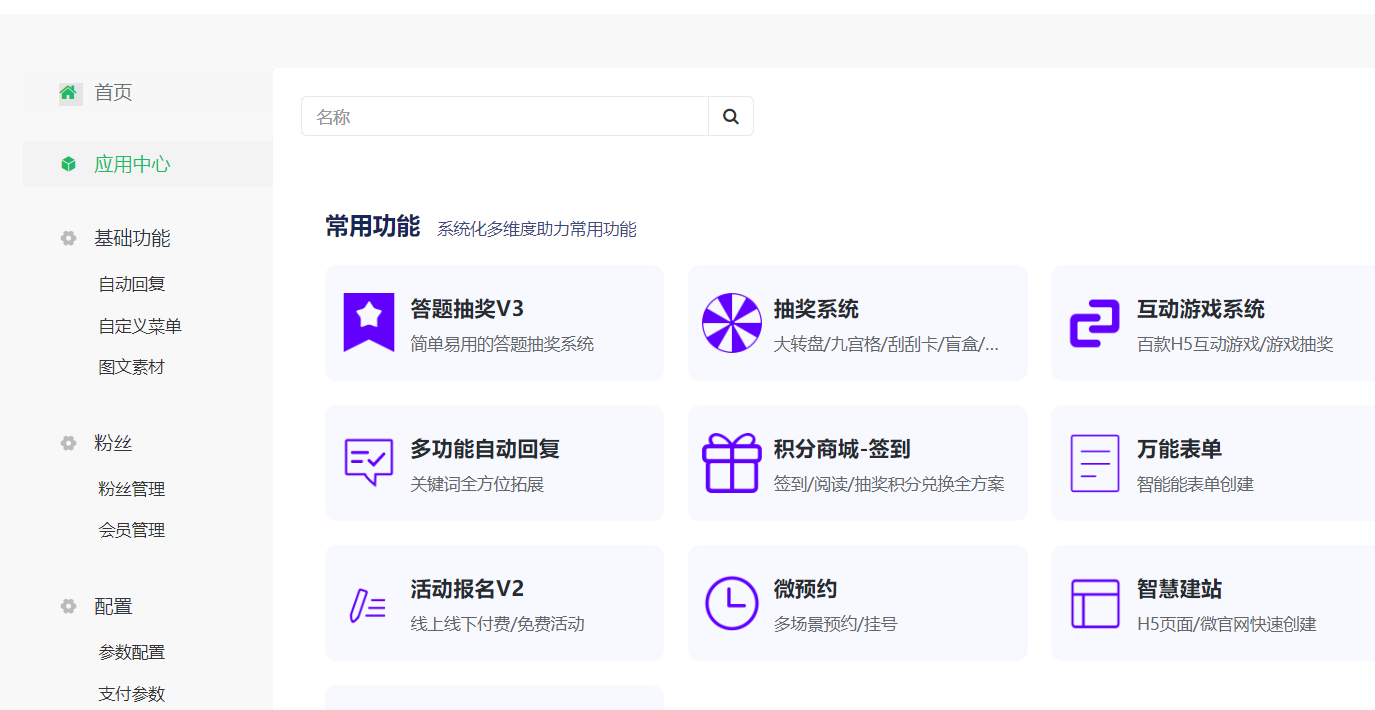
Task: Click the 名称 search input field
Action: [x=480, y=116]
